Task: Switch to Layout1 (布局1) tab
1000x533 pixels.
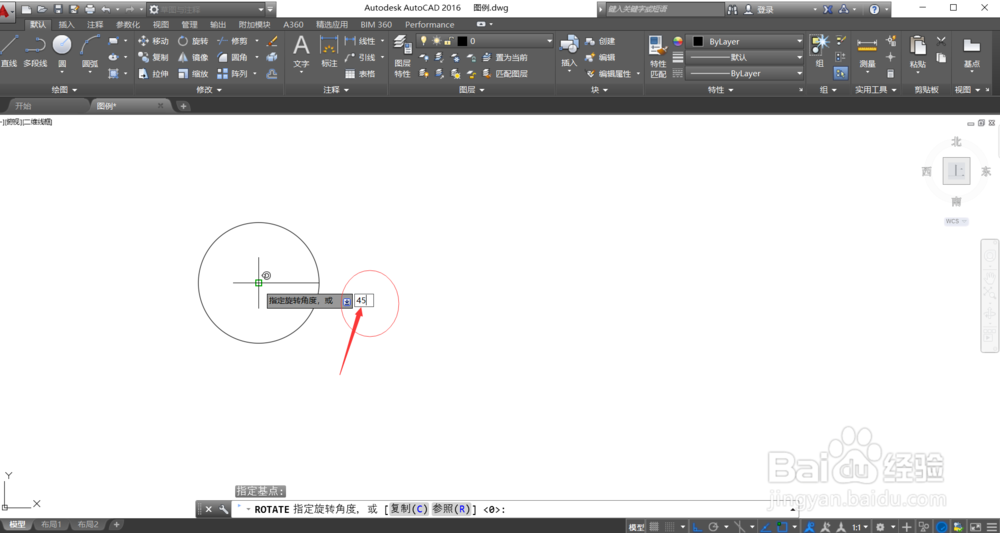Action: click(x=51, y=525)
